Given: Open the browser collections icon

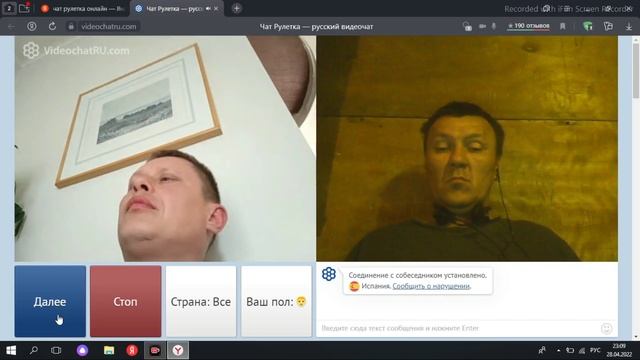Looking at the screenshot, I should click(608, 27).
